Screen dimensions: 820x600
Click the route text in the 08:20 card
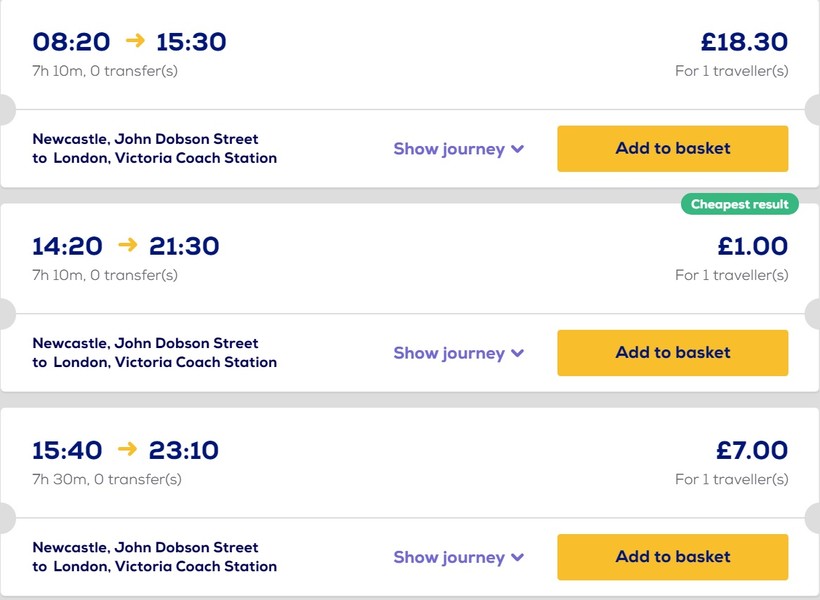154,149
